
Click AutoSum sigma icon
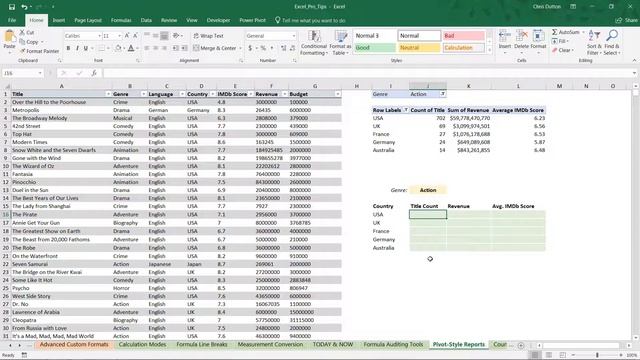point(555,32)
